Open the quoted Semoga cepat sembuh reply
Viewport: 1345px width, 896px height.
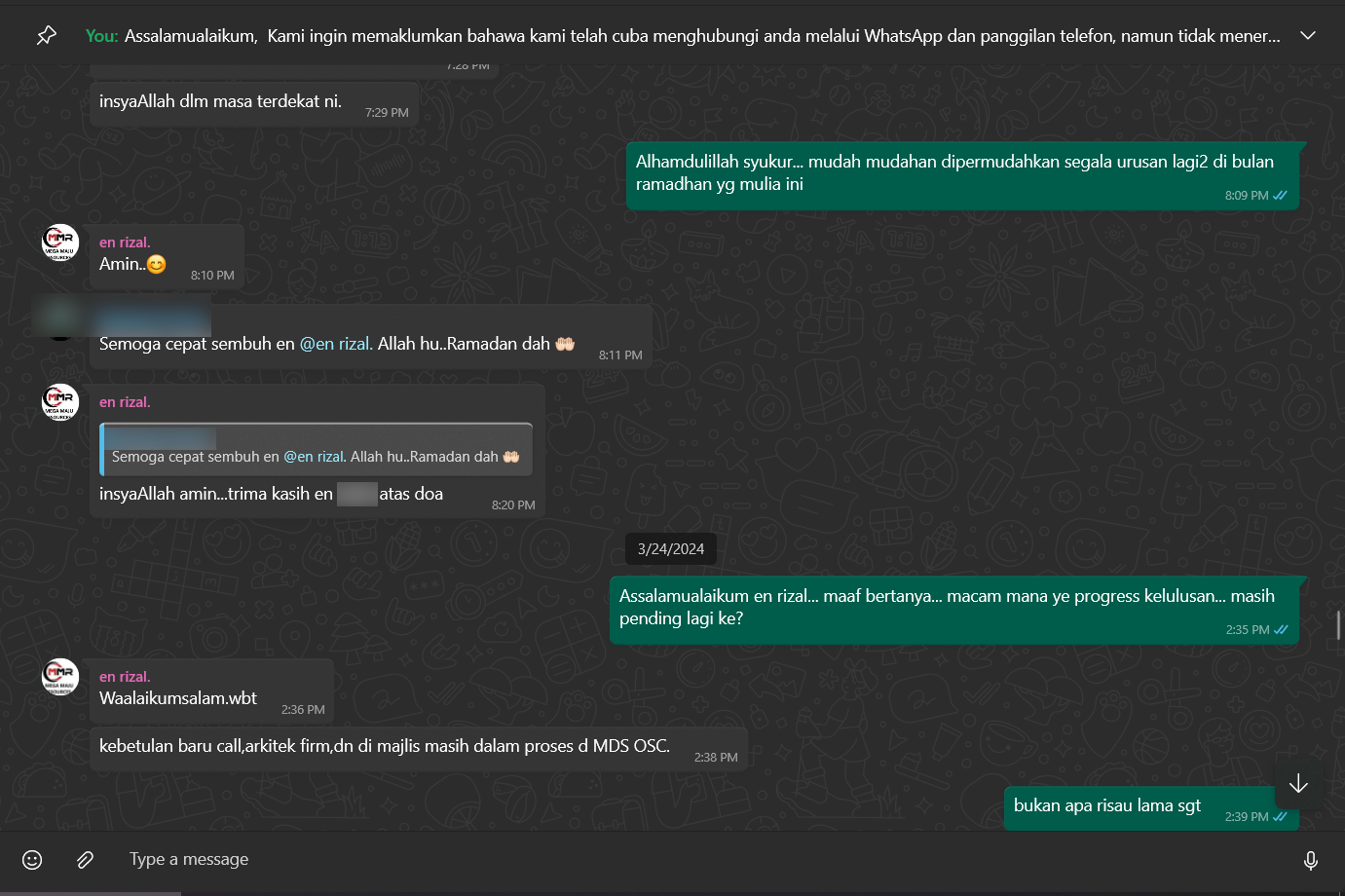tap(316, 449)
